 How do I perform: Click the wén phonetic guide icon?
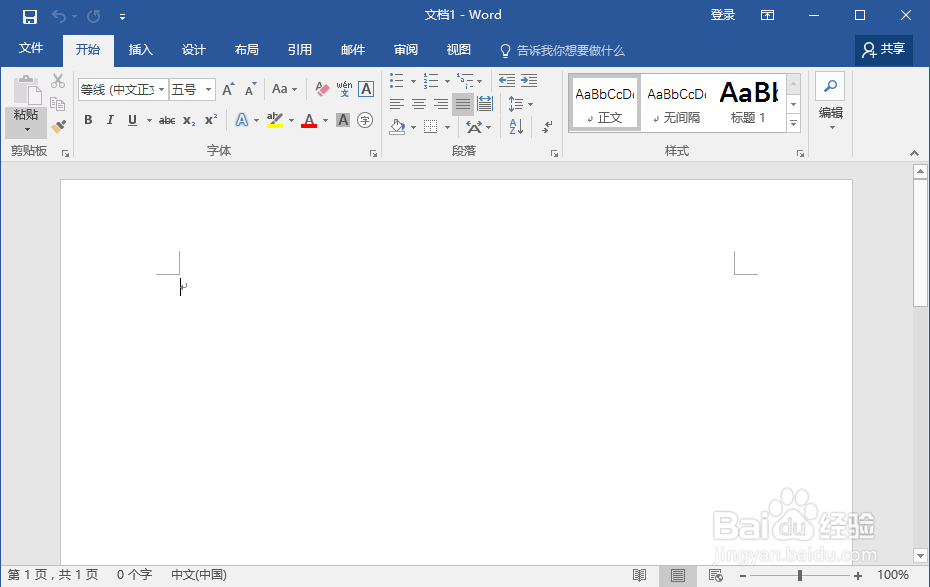click(x=344, y=90)
